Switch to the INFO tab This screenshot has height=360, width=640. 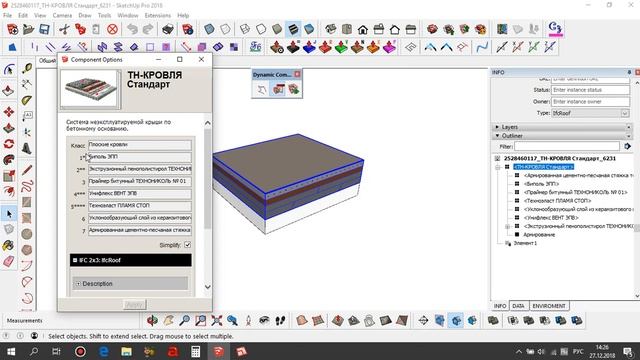pos(500,306)
